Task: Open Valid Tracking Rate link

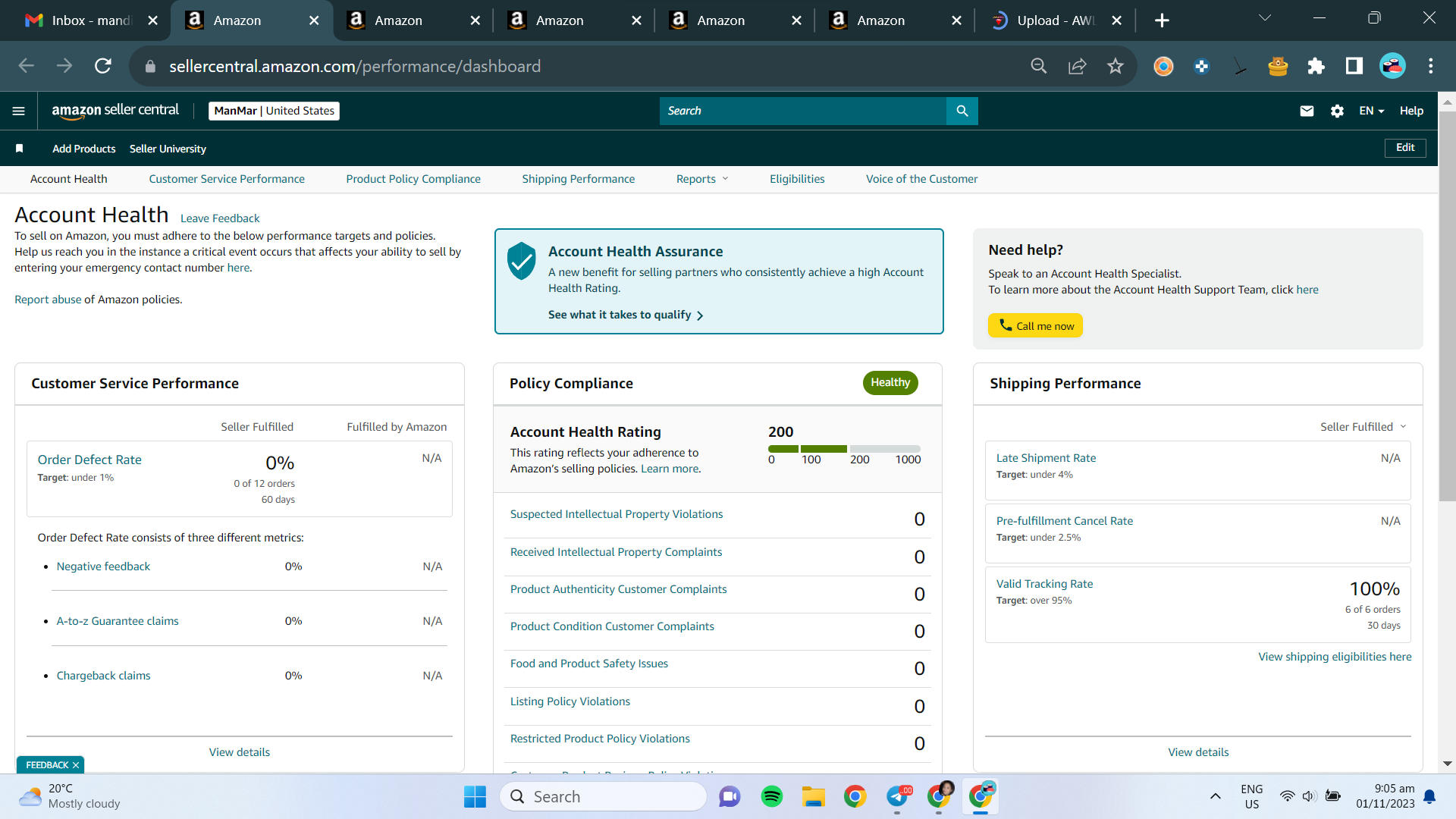Action: click(1044, 584)
